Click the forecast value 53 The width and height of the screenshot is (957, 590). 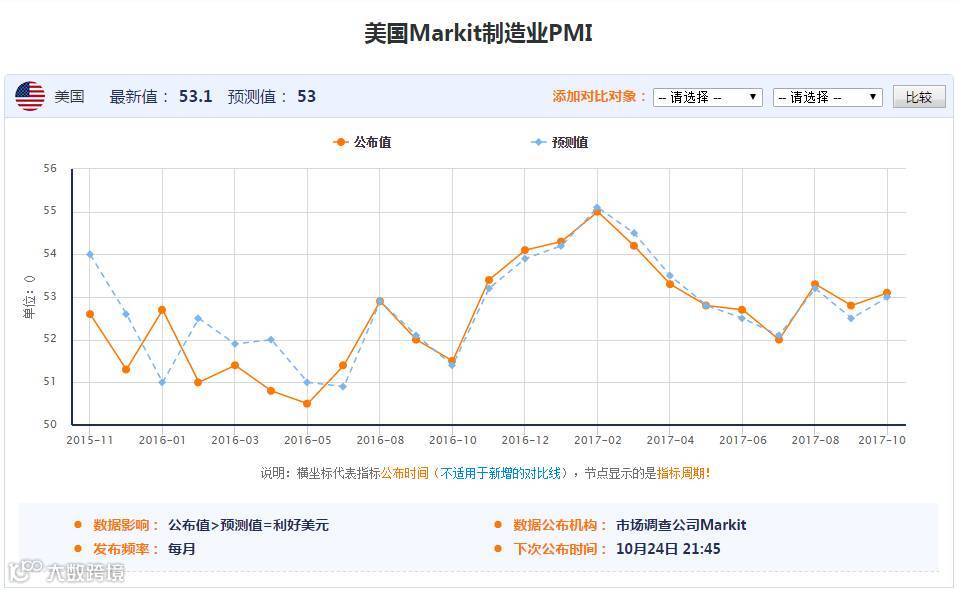pyautogui.click(x=306, y=96)
